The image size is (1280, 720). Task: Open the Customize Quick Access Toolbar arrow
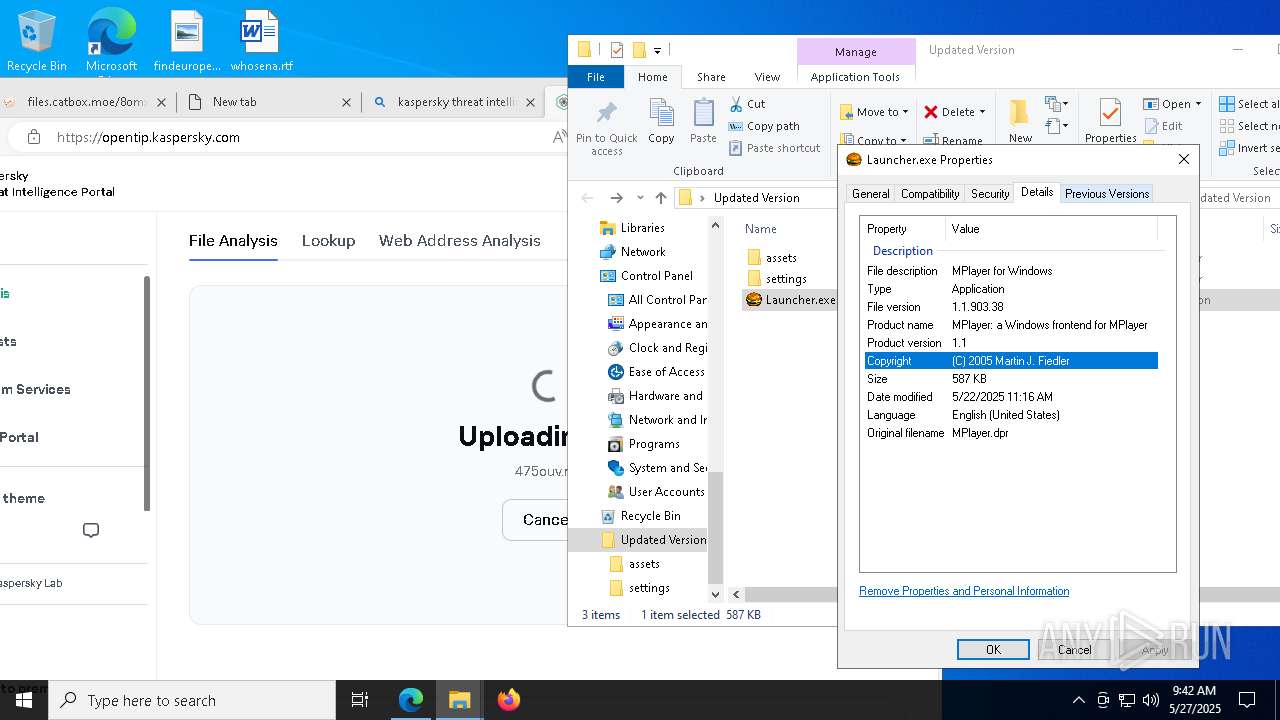click(657, 50)
